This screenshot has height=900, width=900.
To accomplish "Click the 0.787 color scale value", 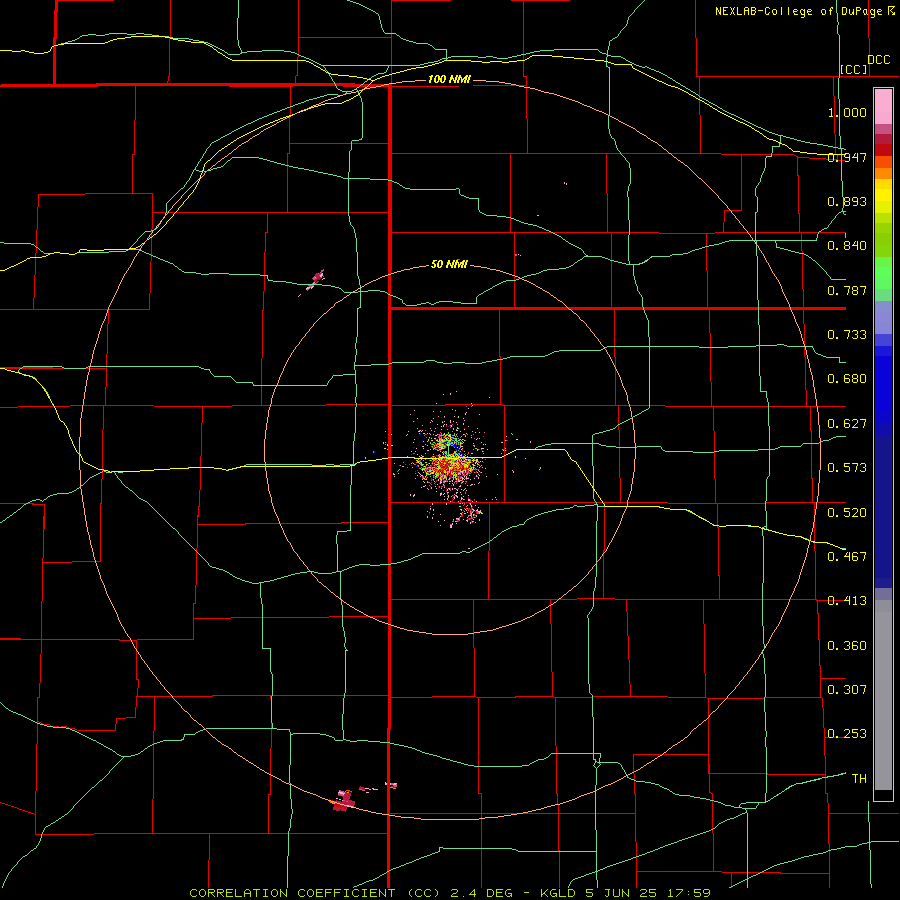I will pos(847,290).
